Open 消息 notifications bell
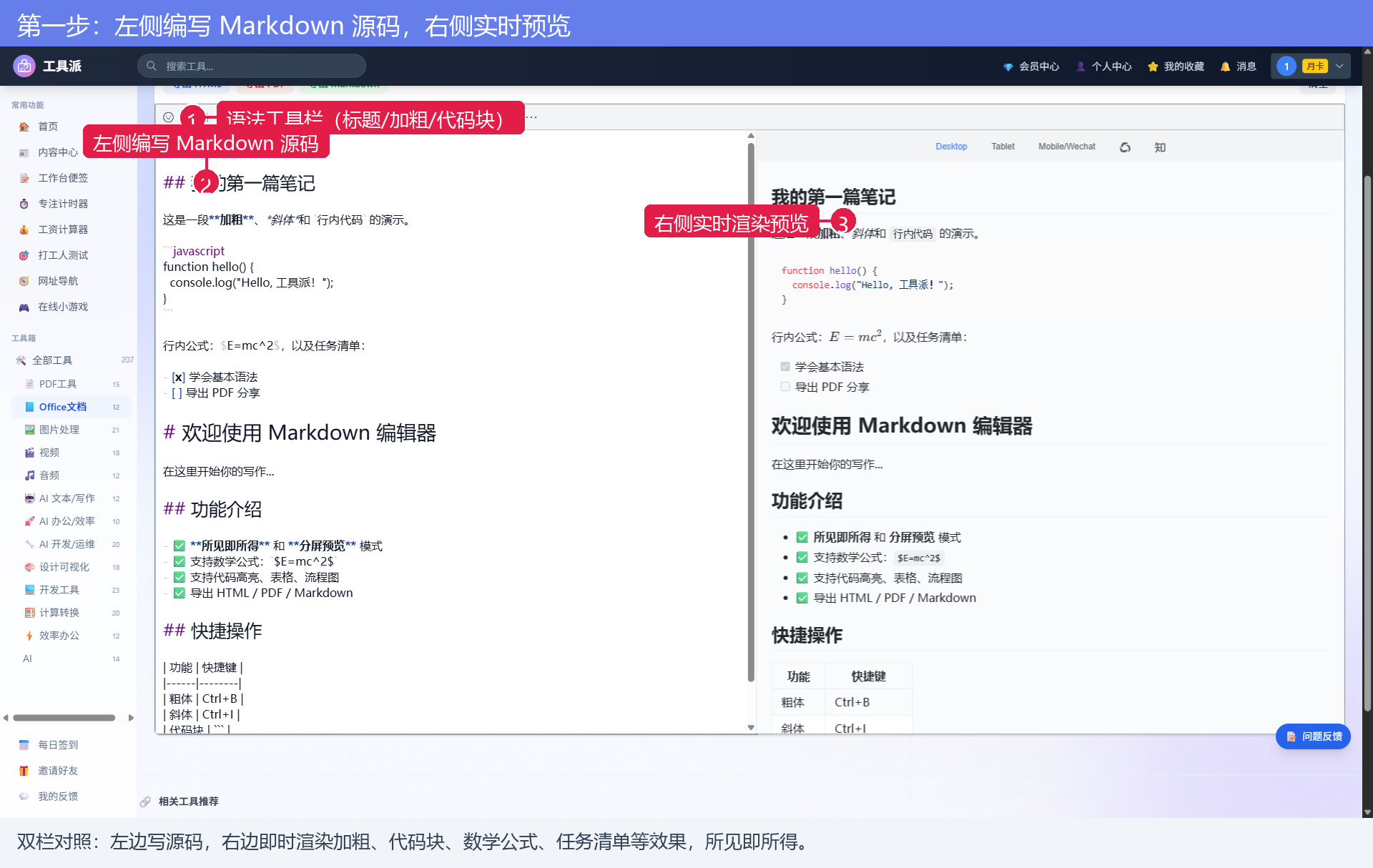This screenshot has height=868, width=1373. pos(1238,66)
